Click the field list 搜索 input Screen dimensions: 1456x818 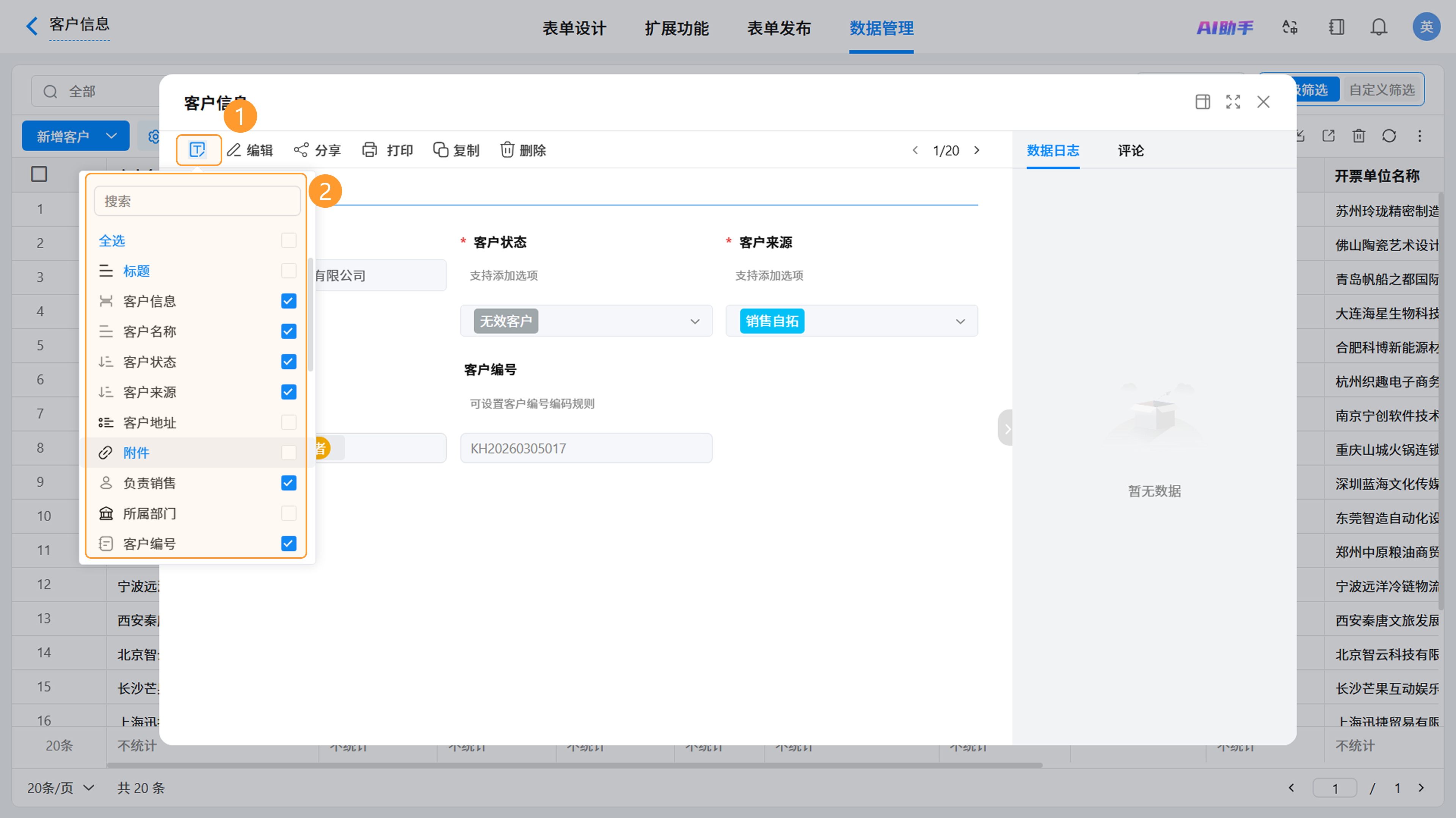197,201
